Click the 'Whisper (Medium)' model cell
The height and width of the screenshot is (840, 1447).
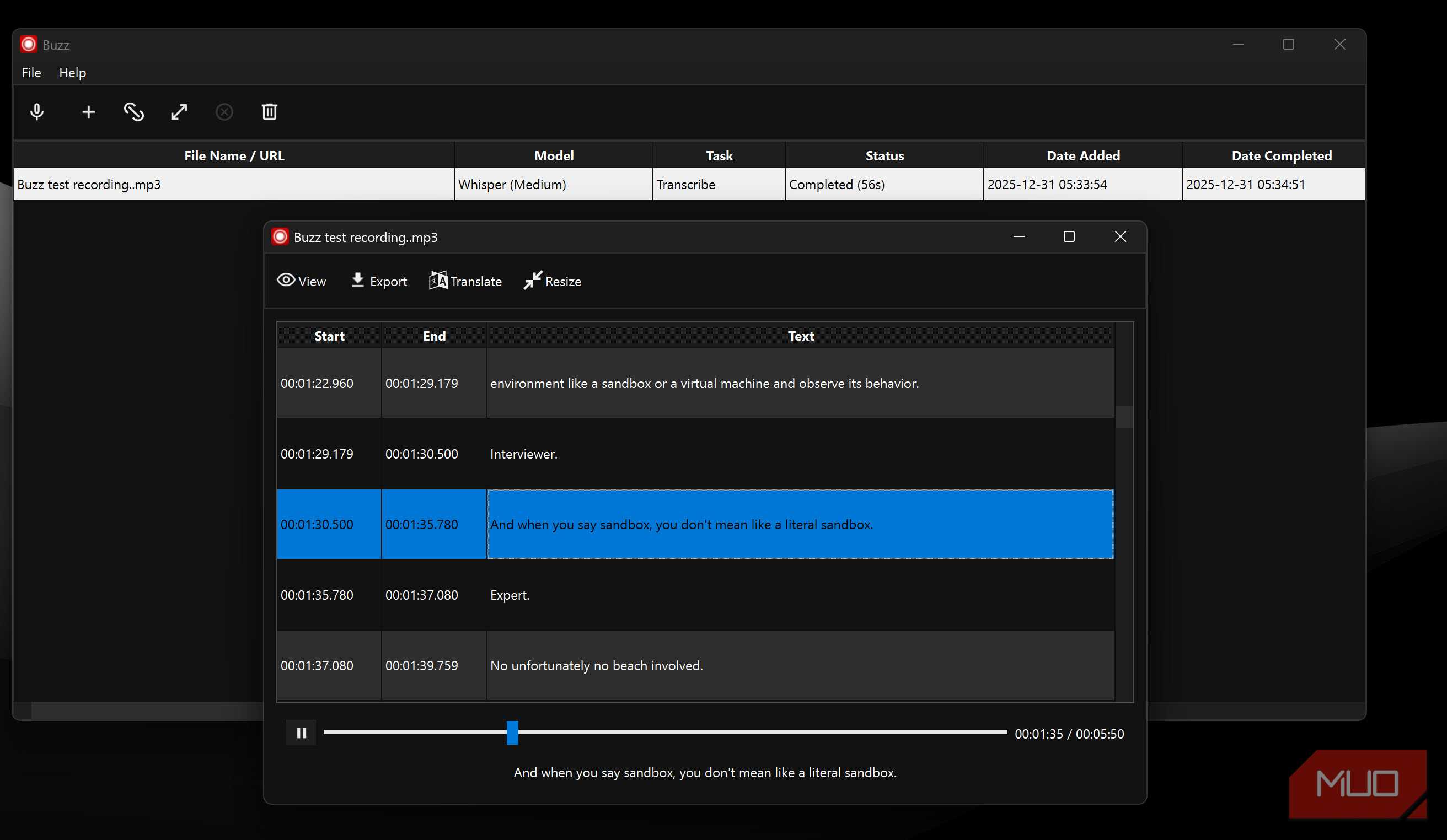click(553, 184)
